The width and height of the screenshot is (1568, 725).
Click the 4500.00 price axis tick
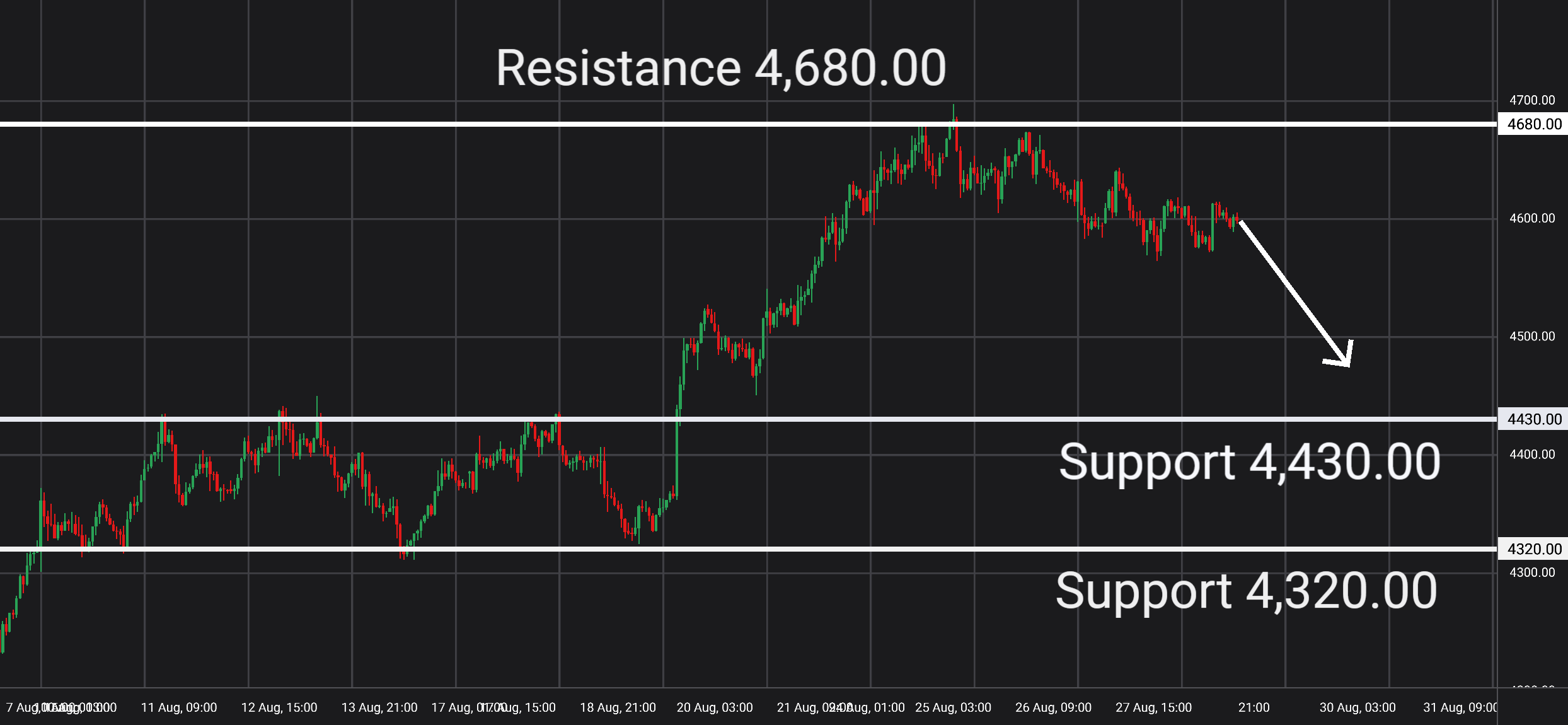pos(1532,336)
